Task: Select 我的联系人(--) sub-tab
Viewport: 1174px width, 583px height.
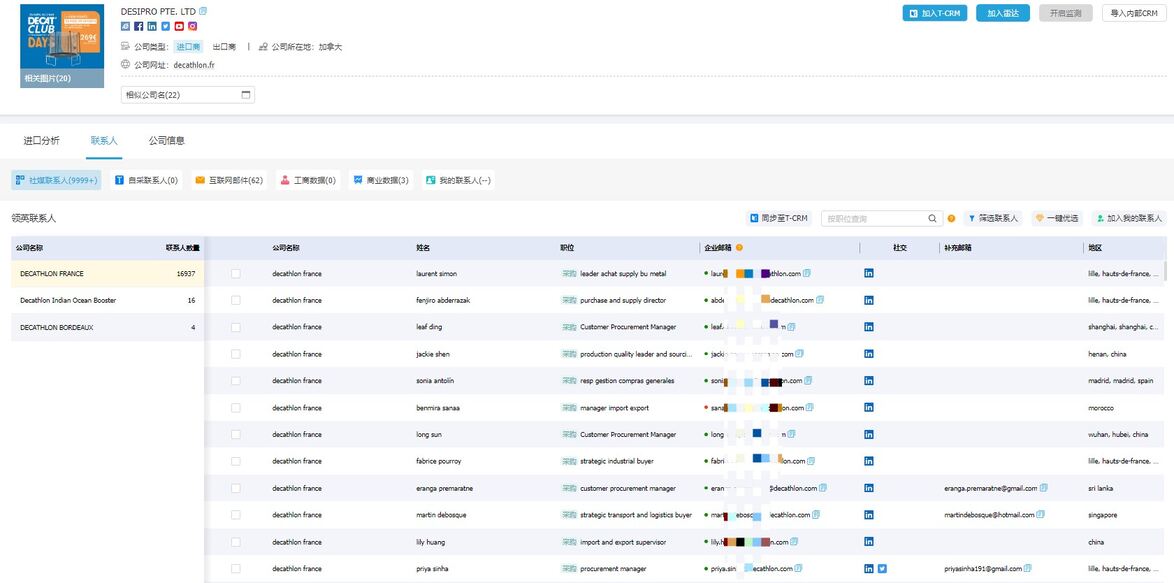Action: coord(458,180)
